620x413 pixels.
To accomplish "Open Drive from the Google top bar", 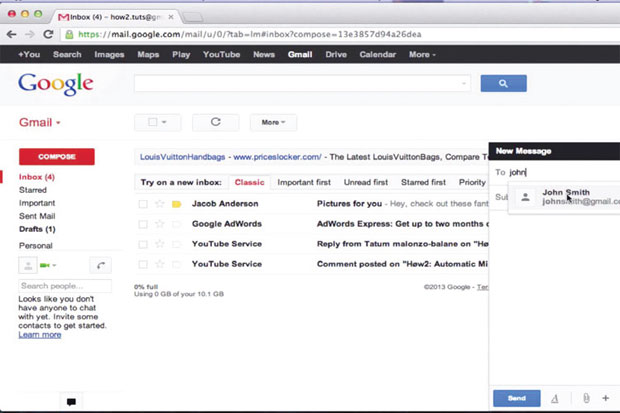I will pyautogui.click(x=336, y=54).
